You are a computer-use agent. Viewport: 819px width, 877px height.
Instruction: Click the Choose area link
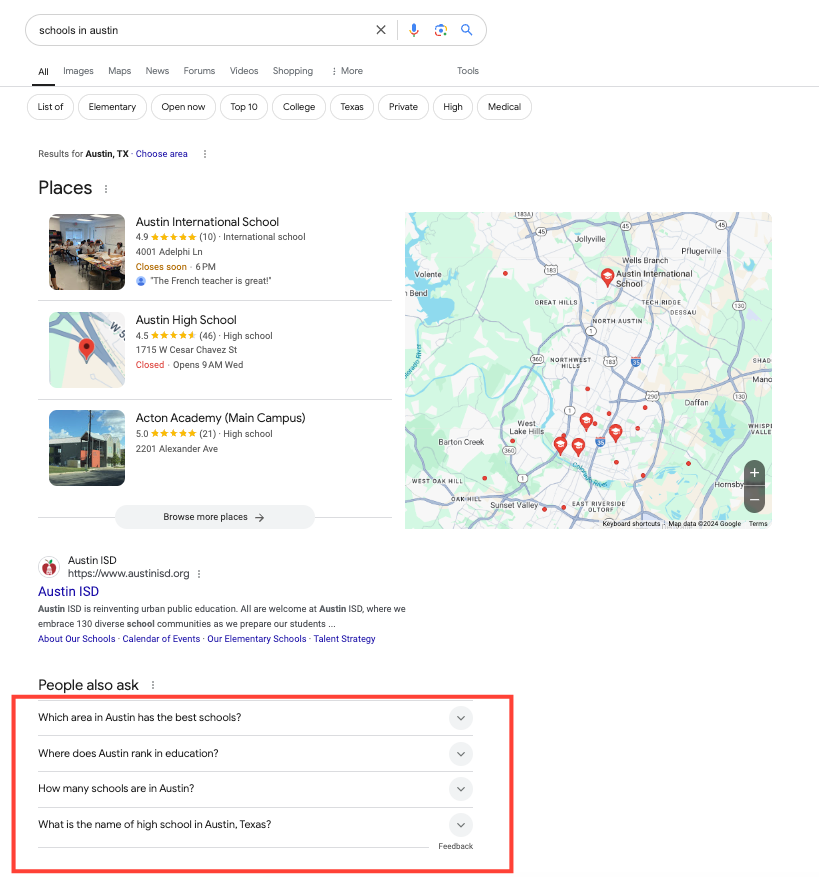(x=162, y=154)
